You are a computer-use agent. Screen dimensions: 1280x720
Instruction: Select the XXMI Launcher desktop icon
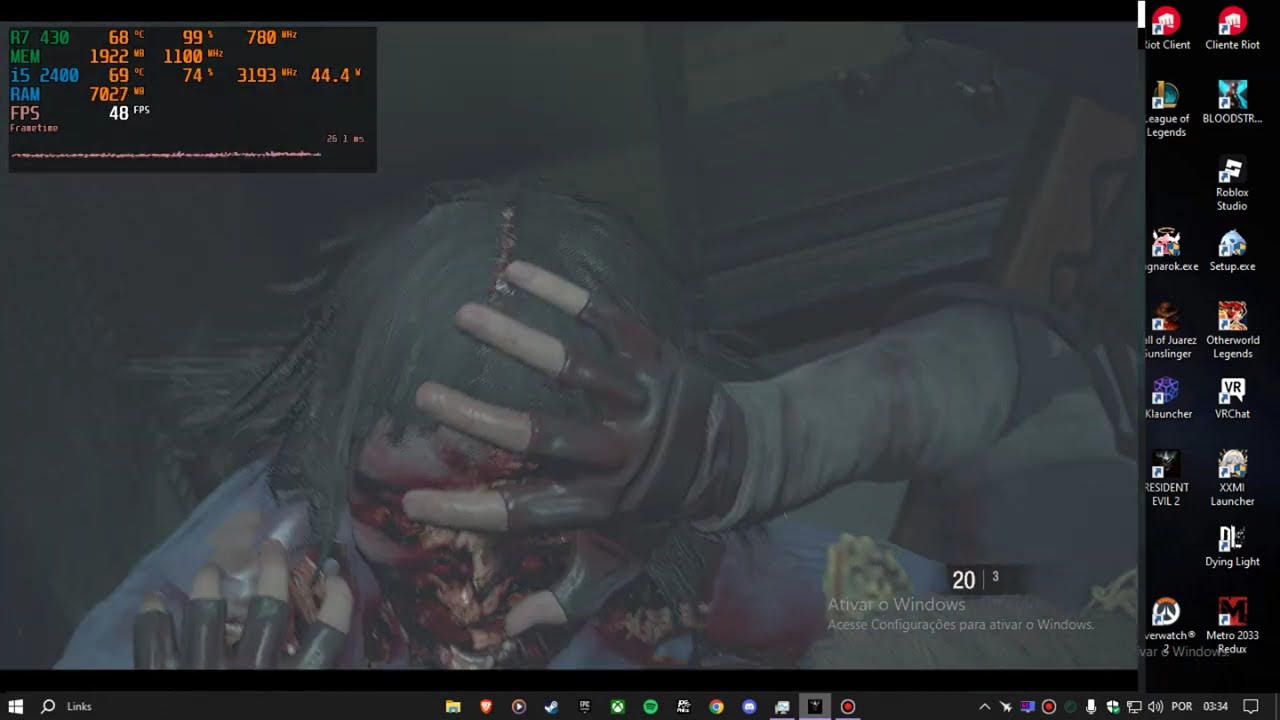tap(1232, 479)
